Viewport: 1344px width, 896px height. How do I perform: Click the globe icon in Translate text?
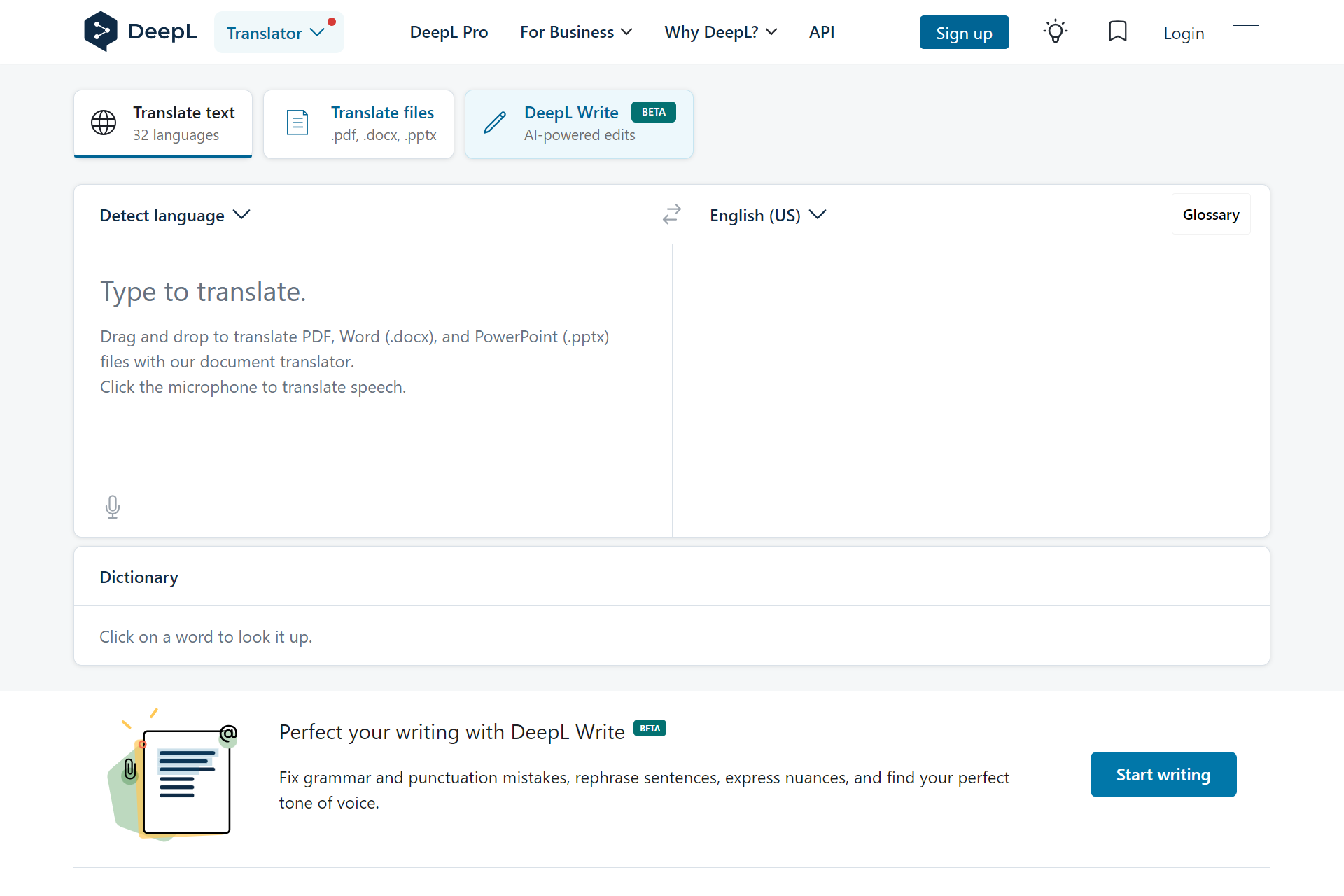pos(104,122)
